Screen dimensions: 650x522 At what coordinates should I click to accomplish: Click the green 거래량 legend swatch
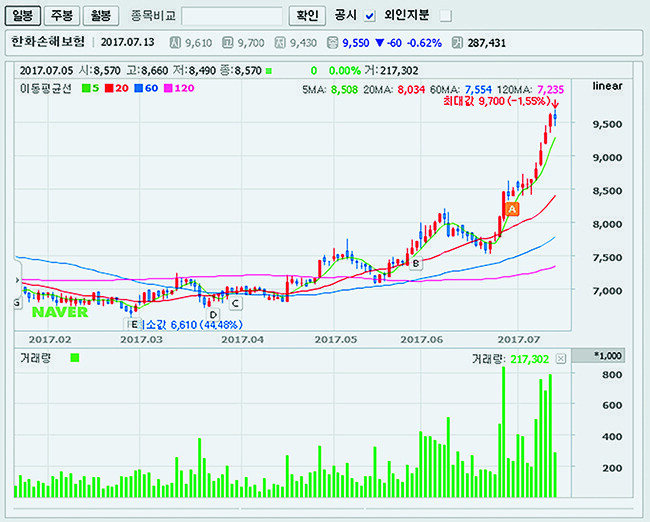pos(75,357)
